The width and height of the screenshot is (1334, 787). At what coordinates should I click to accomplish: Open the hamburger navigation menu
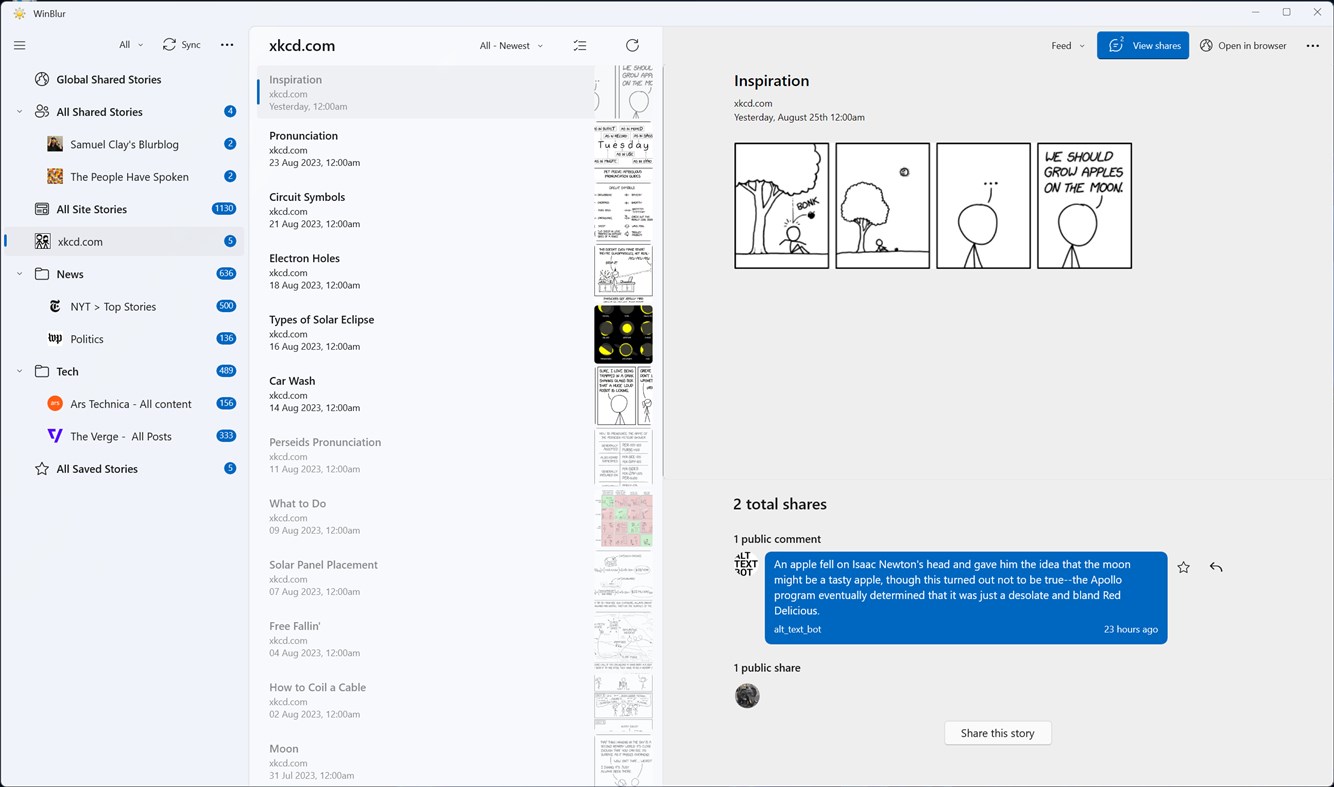click(x=19, y=45)
